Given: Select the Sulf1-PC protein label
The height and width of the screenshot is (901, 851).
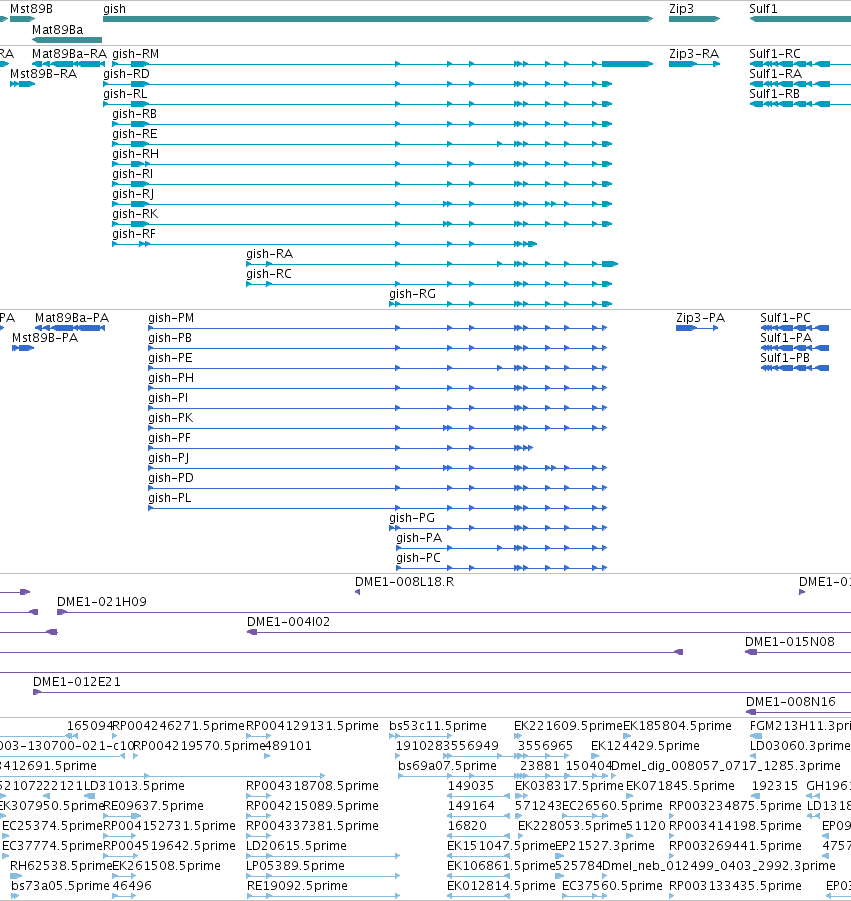Looking at the screenshot, I should [x=785, y=318].
